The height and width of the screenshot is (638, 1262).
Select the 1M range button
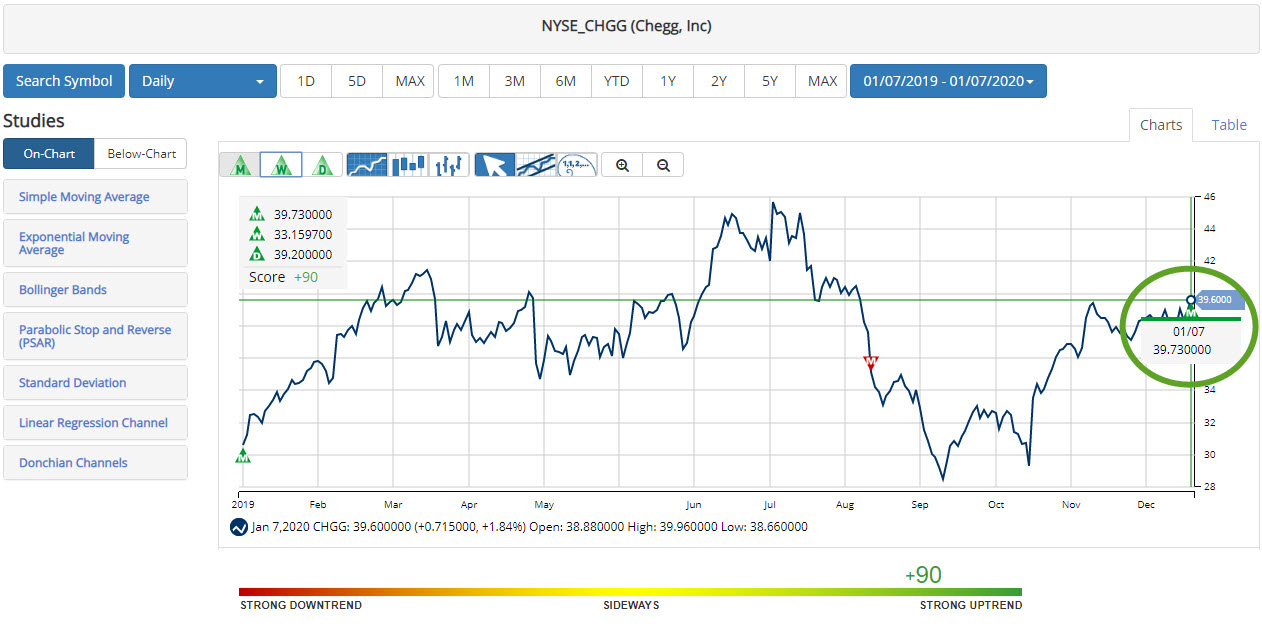click(464, 81)
